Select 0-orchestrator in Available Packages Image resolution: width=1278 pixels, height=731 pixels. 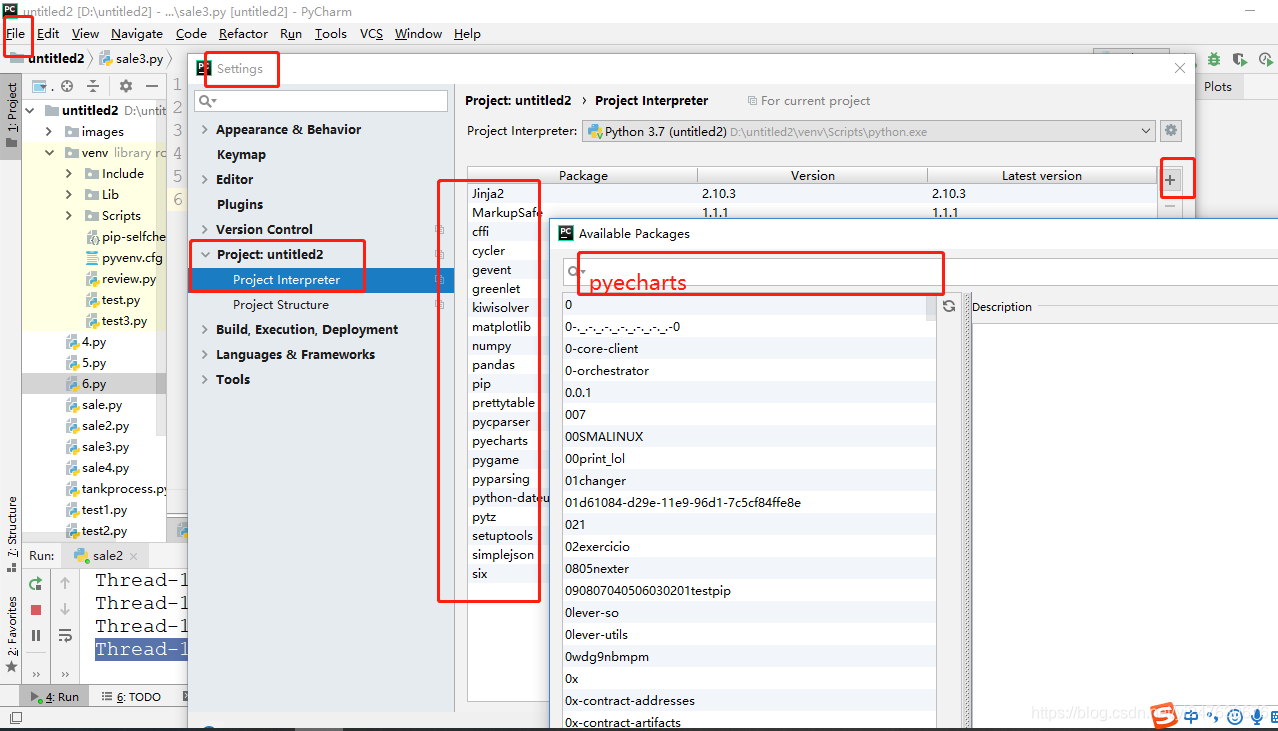tap(749, 371)
